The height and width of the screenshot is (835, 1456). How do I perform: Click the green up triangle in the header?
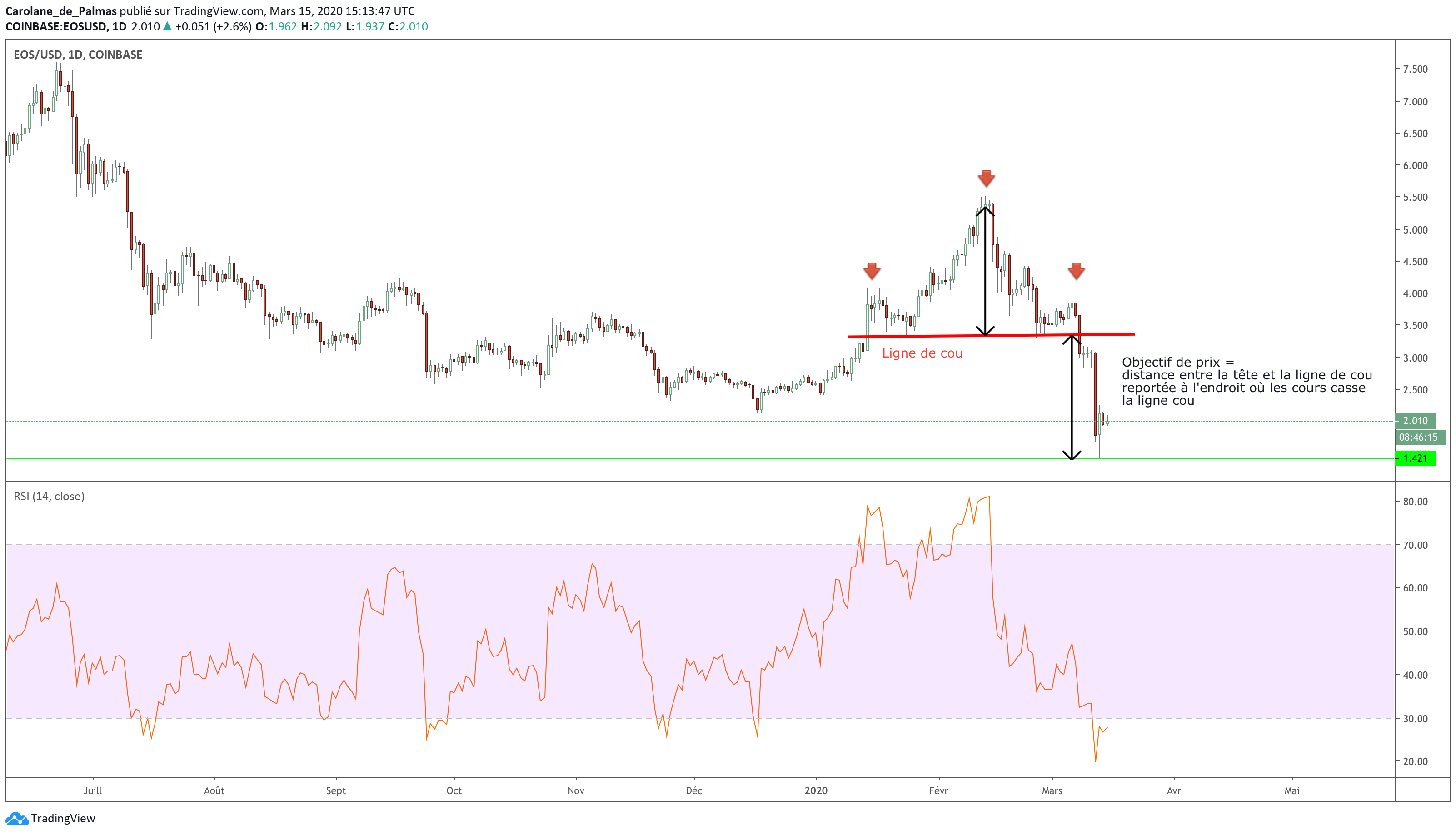point(167,26)
